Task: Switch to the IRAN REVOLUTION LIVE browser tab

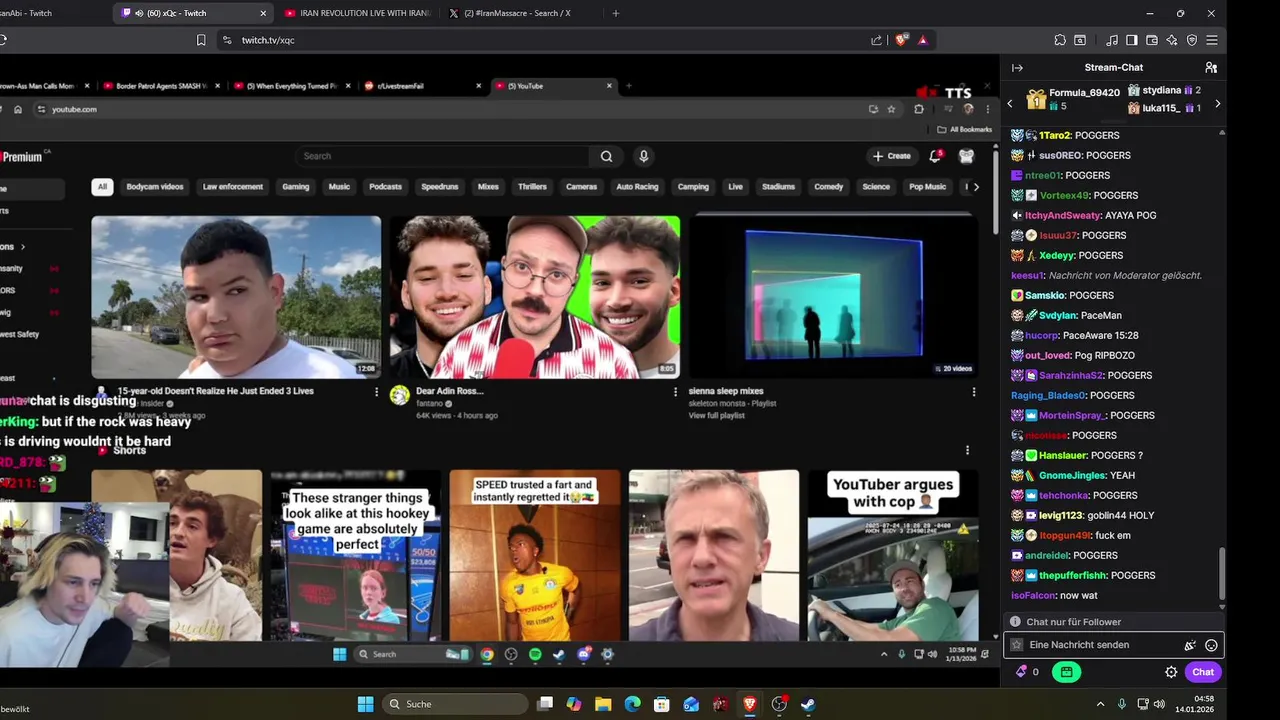Action: 357,13
